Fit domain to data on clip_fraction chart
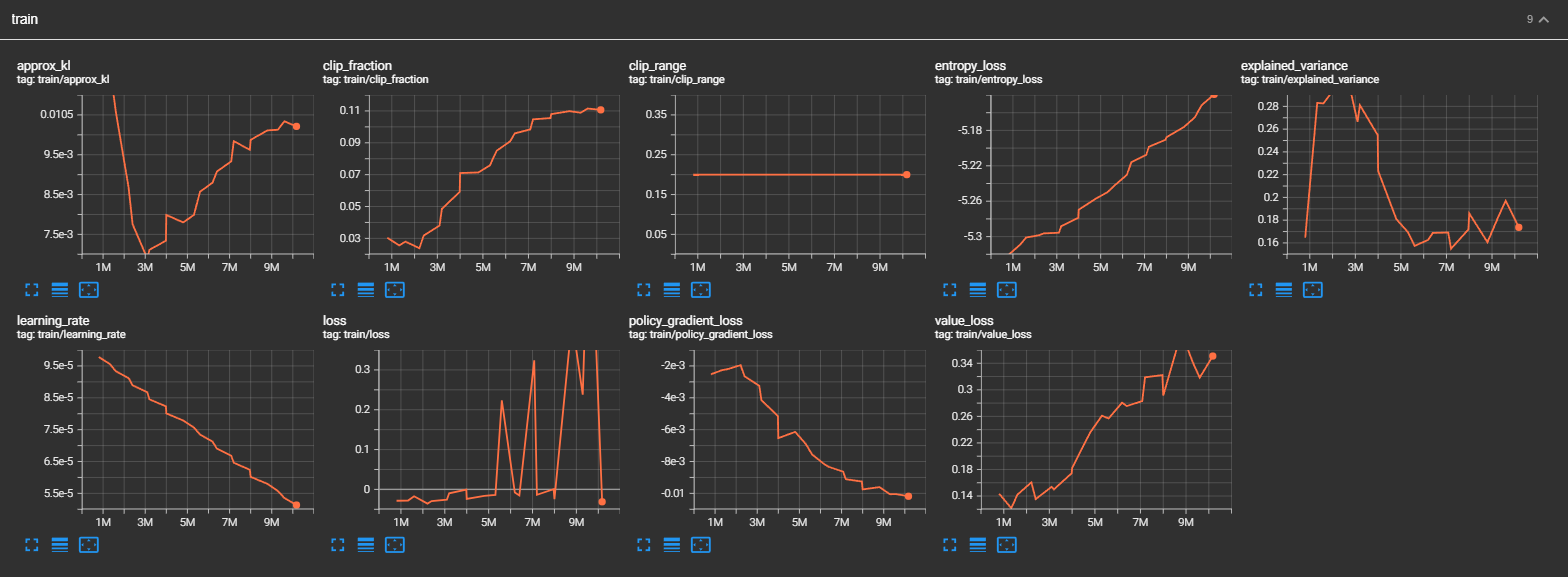 (394, 290)
